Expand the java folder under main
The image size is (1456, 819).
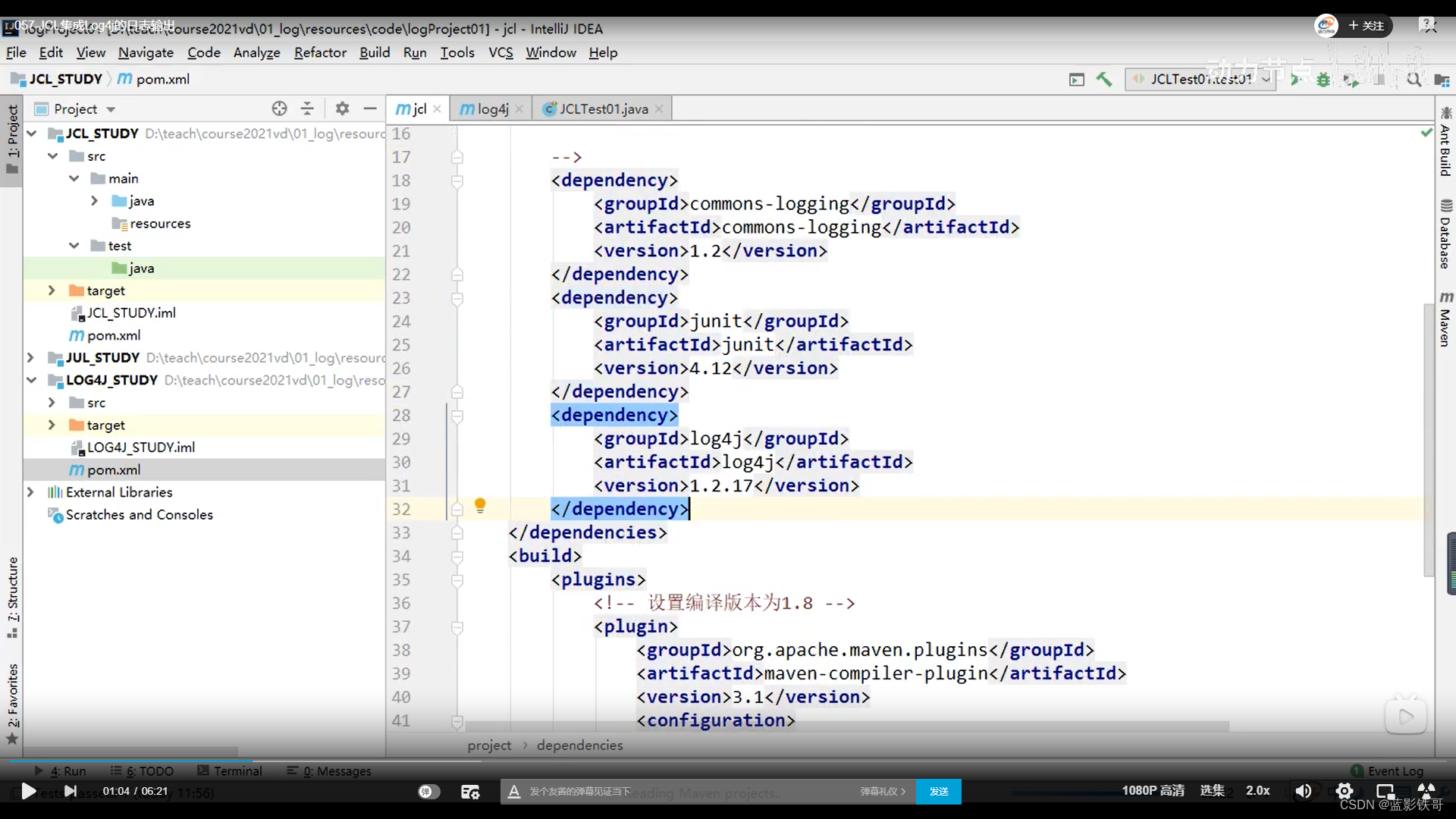[x=94, y=201]
